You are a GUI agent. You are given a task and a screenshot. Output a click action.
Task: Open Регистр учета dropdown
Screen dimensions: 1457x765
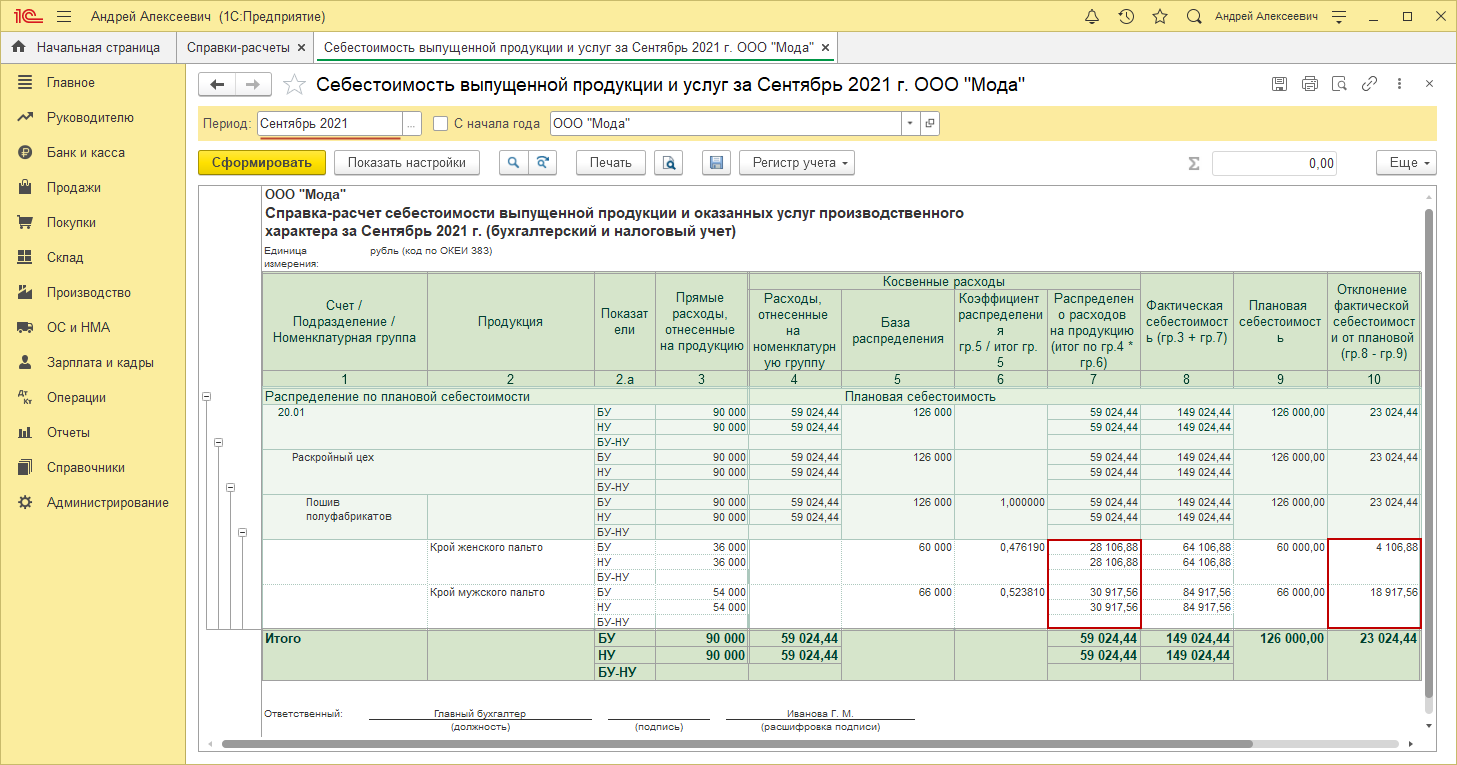(796, 163)
